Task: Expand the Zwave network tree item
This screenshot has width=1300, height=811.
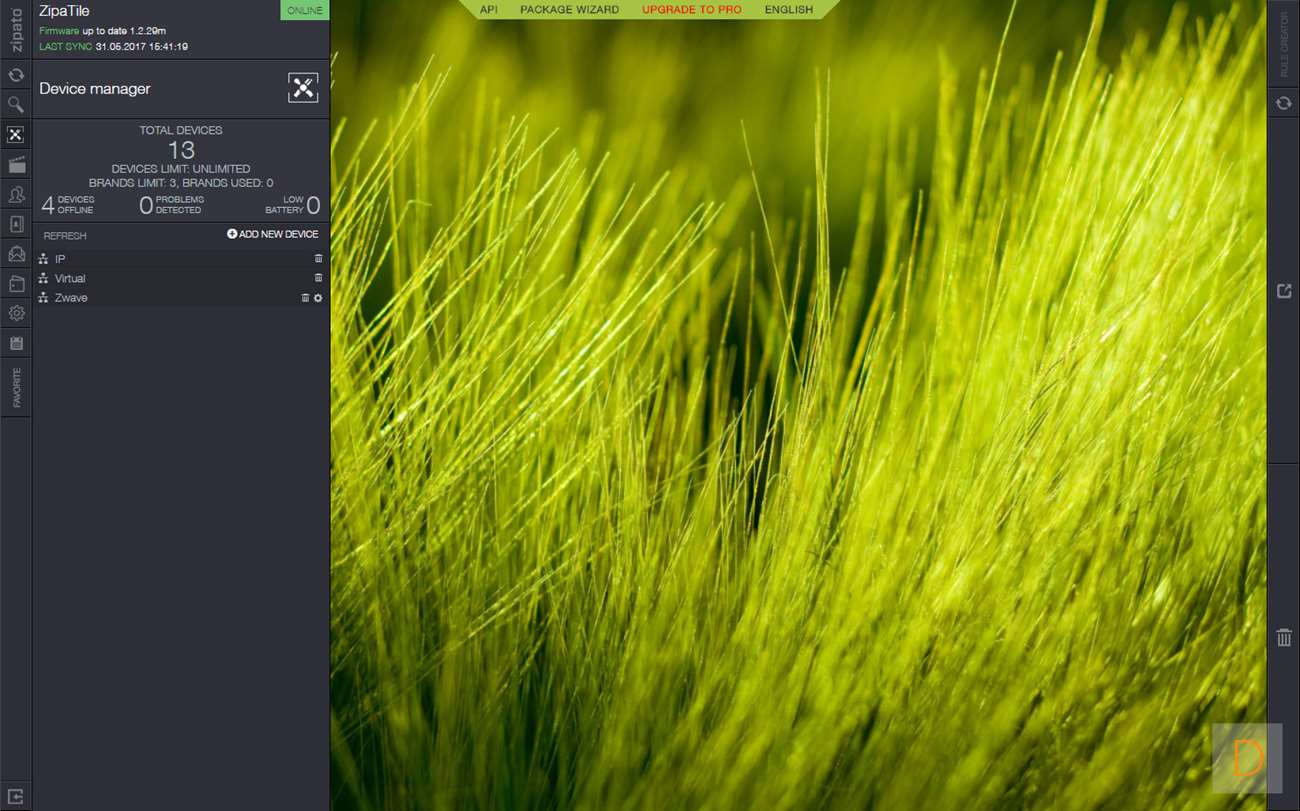Action: [44, 298]
